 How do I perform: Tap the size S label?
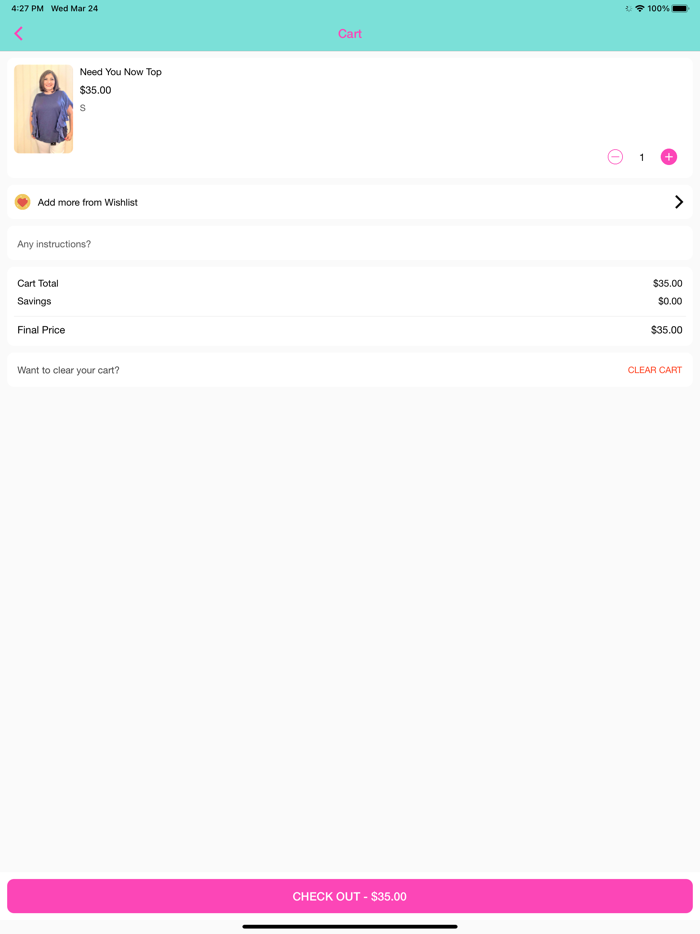pyautogui.click(x=83, y=108)
